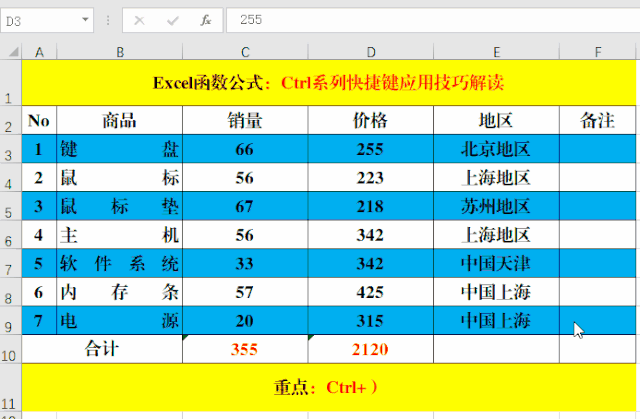The height and width of the screenshot is (419, 640).
Task: Click the '电源' product cell
Action: [120, 321]
